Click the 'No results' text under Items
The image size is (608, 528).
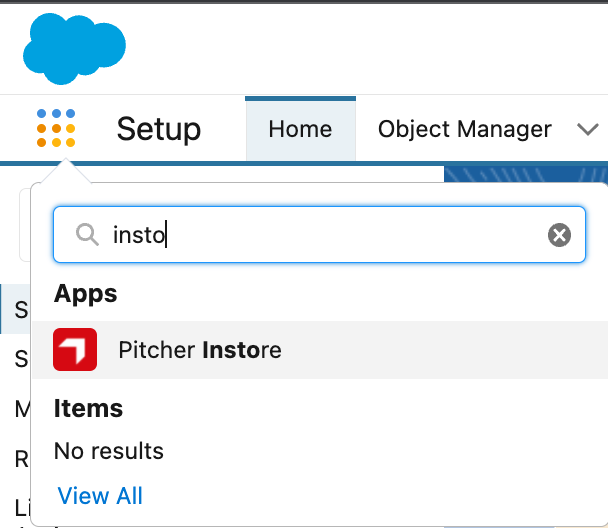pyautogui.click(x=109, y=451)
